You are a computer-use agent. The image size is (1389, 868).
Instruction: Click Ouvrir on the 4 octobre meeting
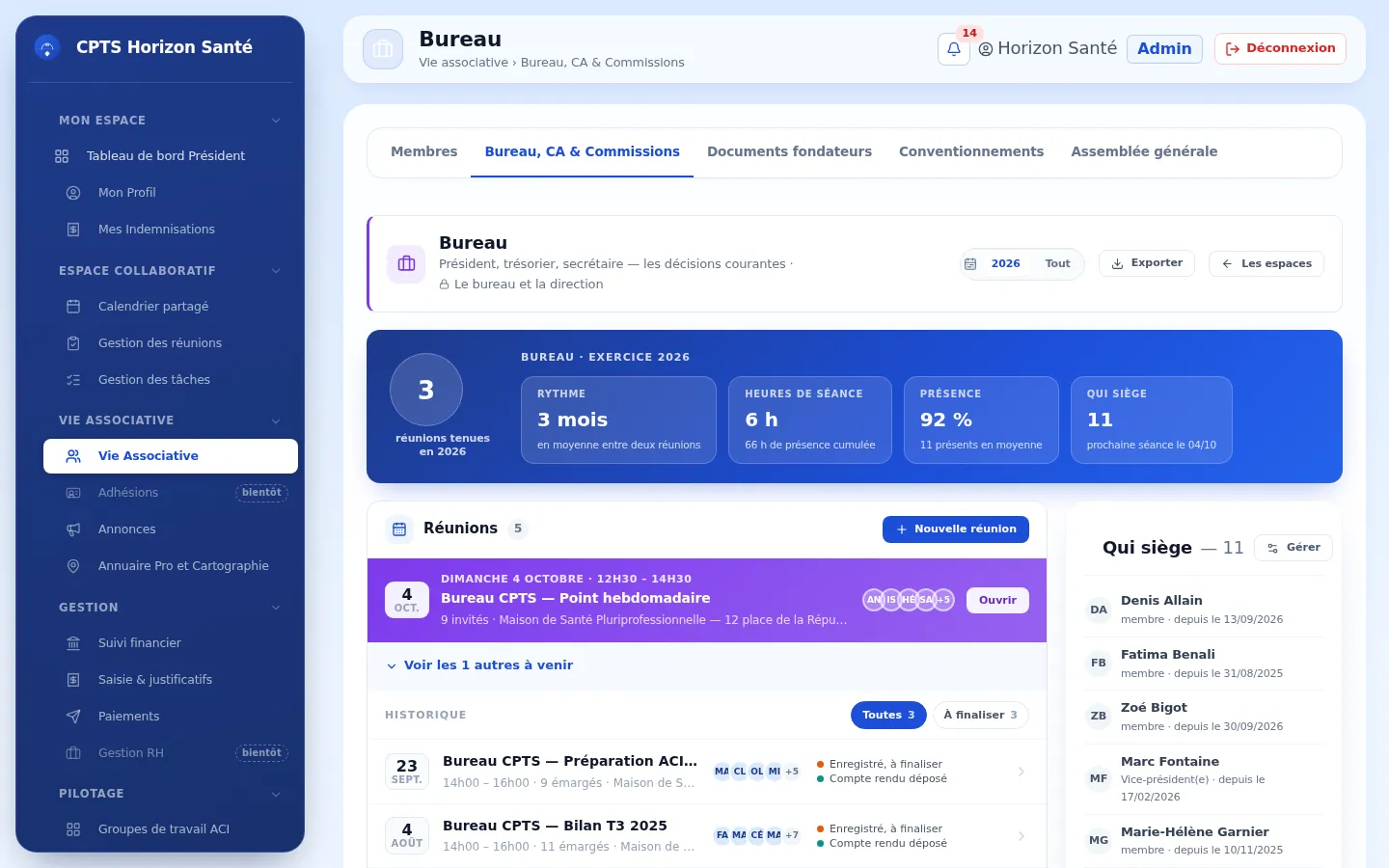[x=997, y=600]
